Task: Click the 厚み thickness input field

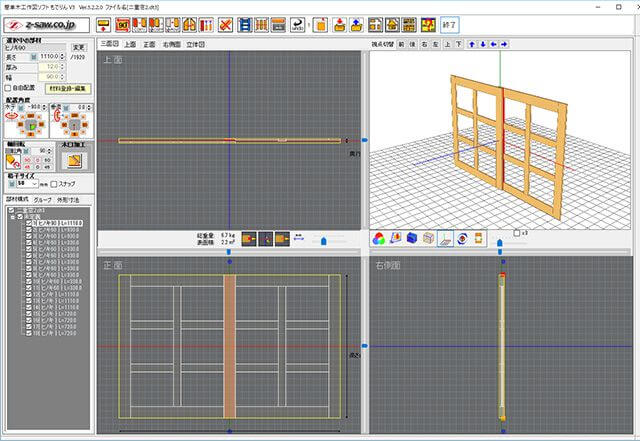Action: tap(48, 67)
